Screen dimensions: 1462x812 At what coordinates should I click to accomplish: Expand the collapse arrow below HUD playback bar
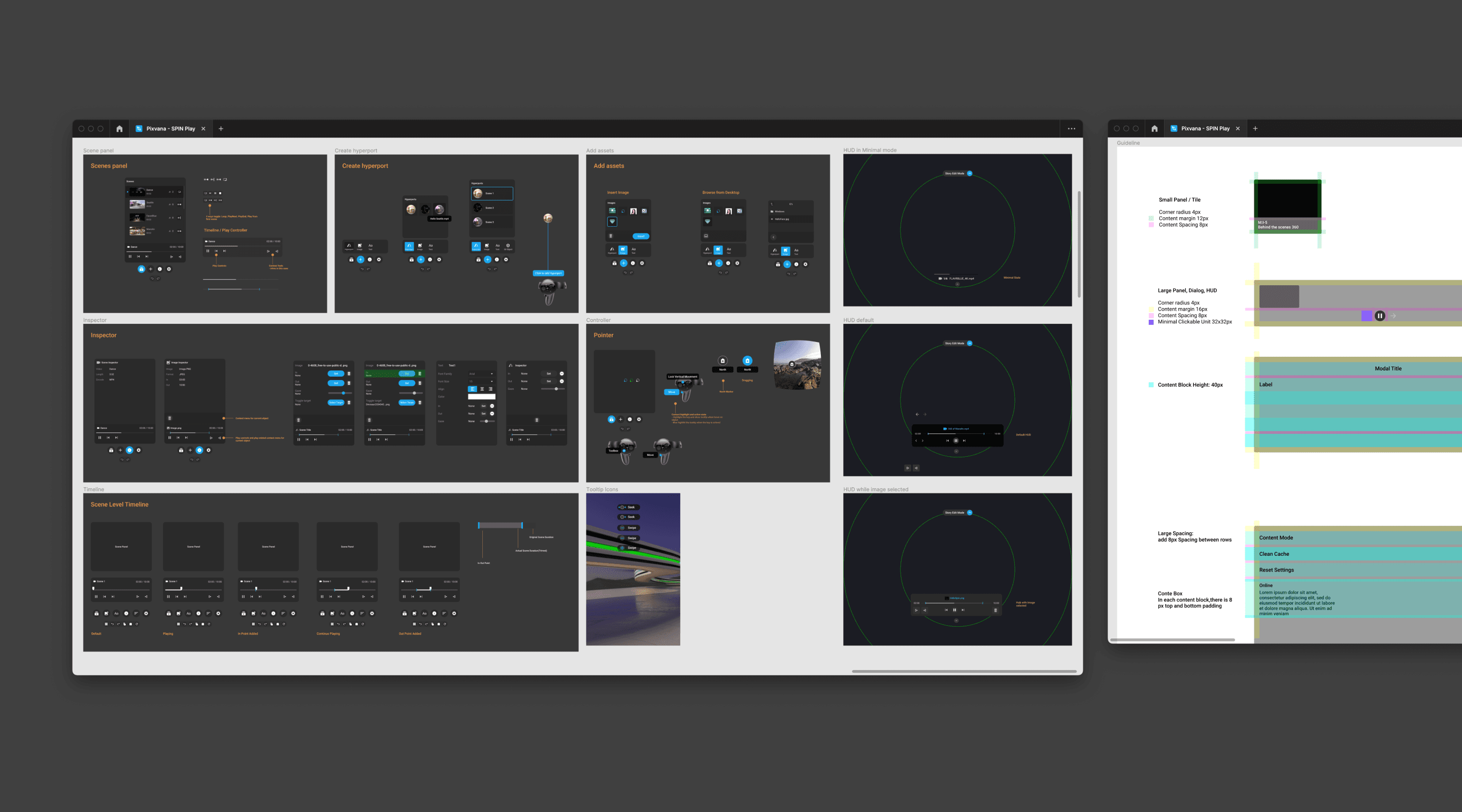tap(956, 452)
